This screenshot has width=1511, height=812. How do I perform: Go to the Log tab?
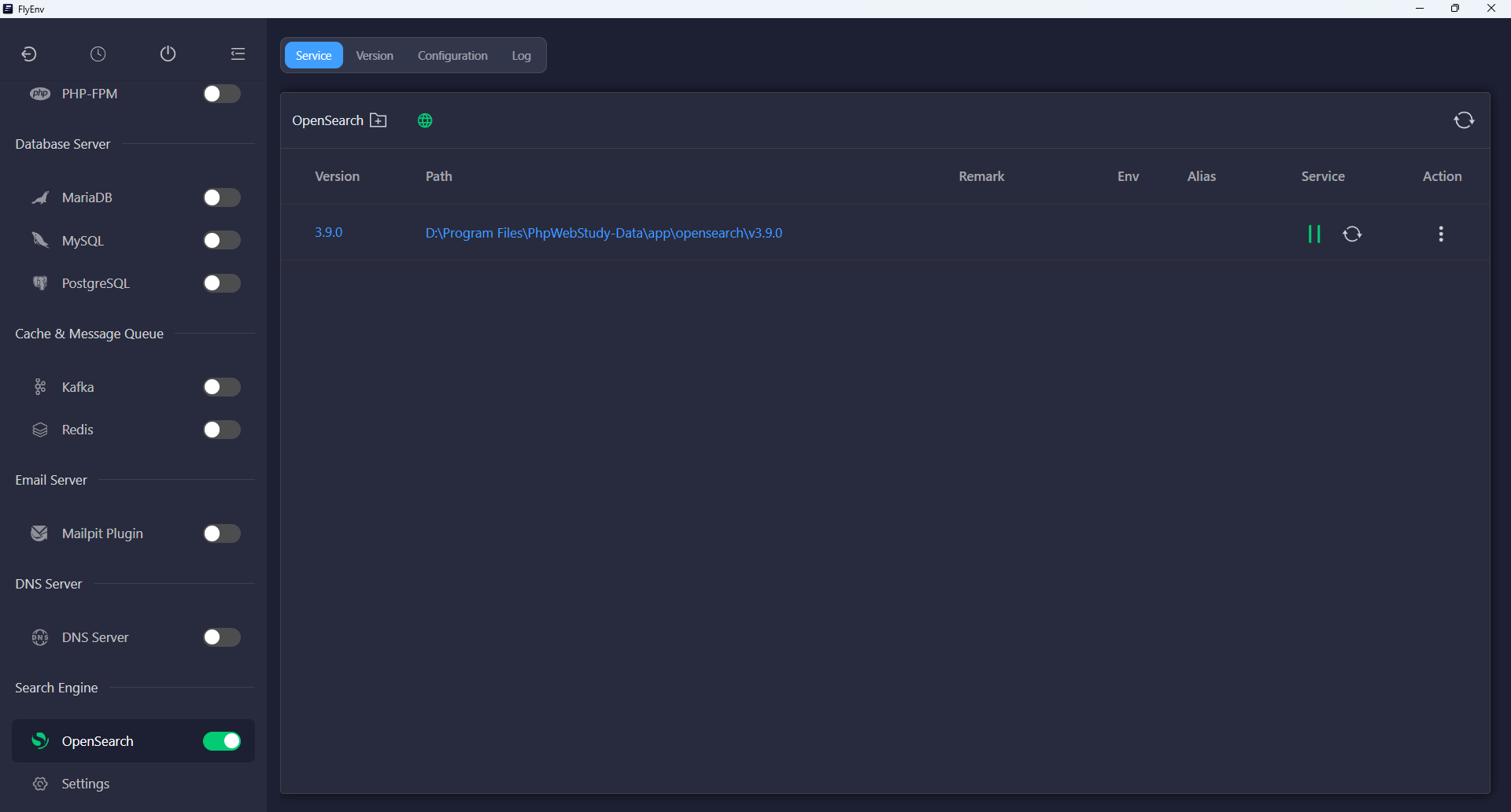(521, 55)
